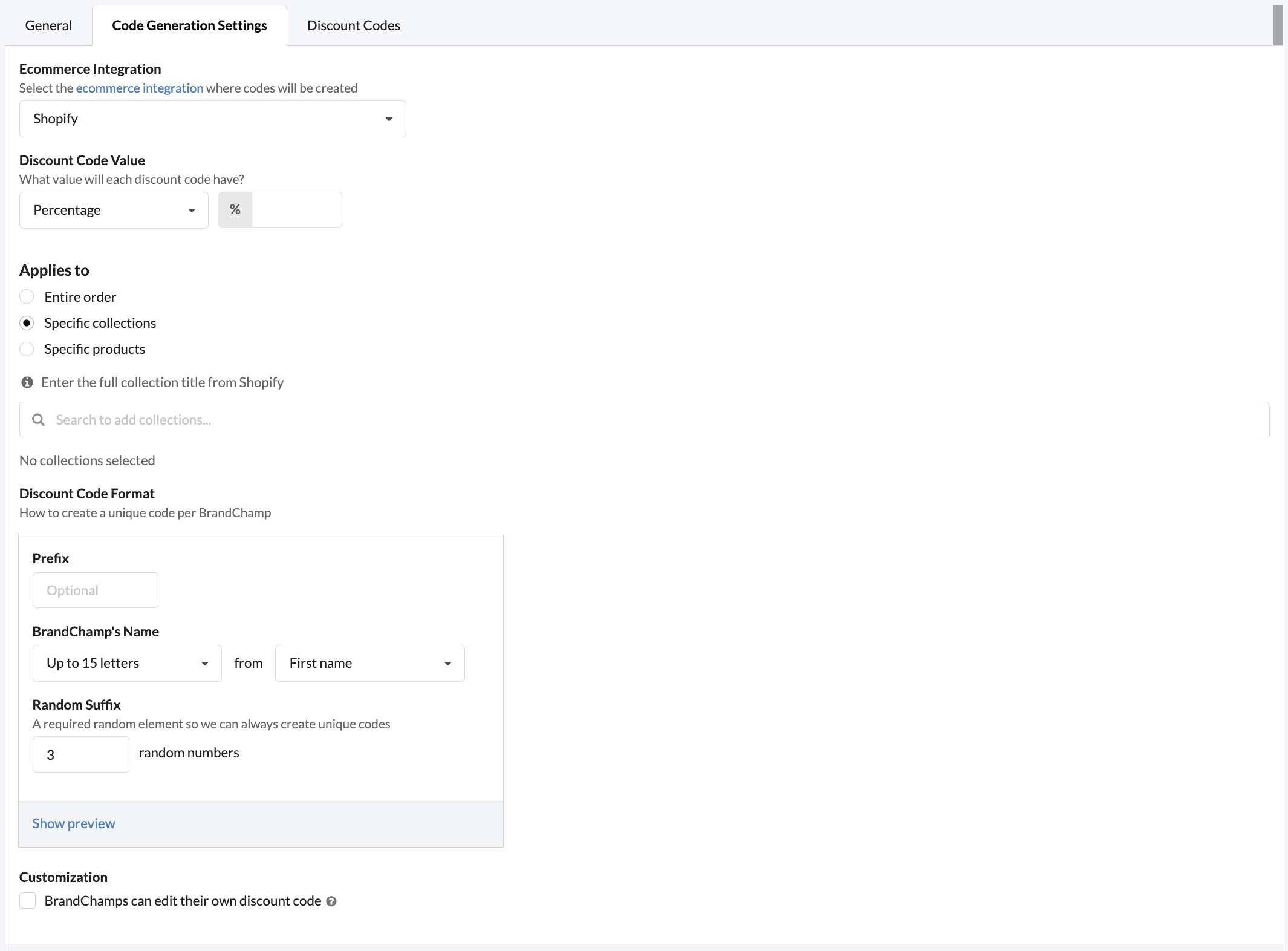This screenshot has width=1288, height=951.
Task: Click the info icon beside collection title hint
Action: [27, 382]
